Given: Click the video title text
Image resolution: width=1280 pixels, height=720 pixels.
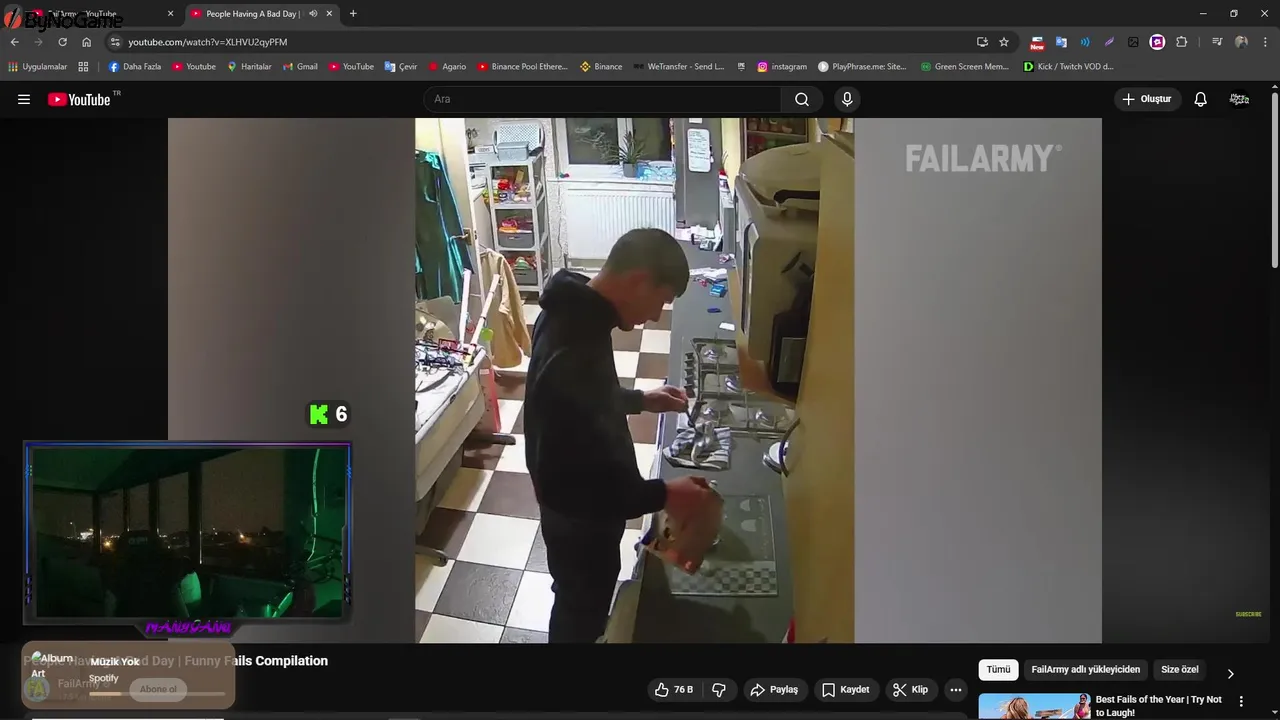Looking at the screenshot, I should tap(176, 661).
